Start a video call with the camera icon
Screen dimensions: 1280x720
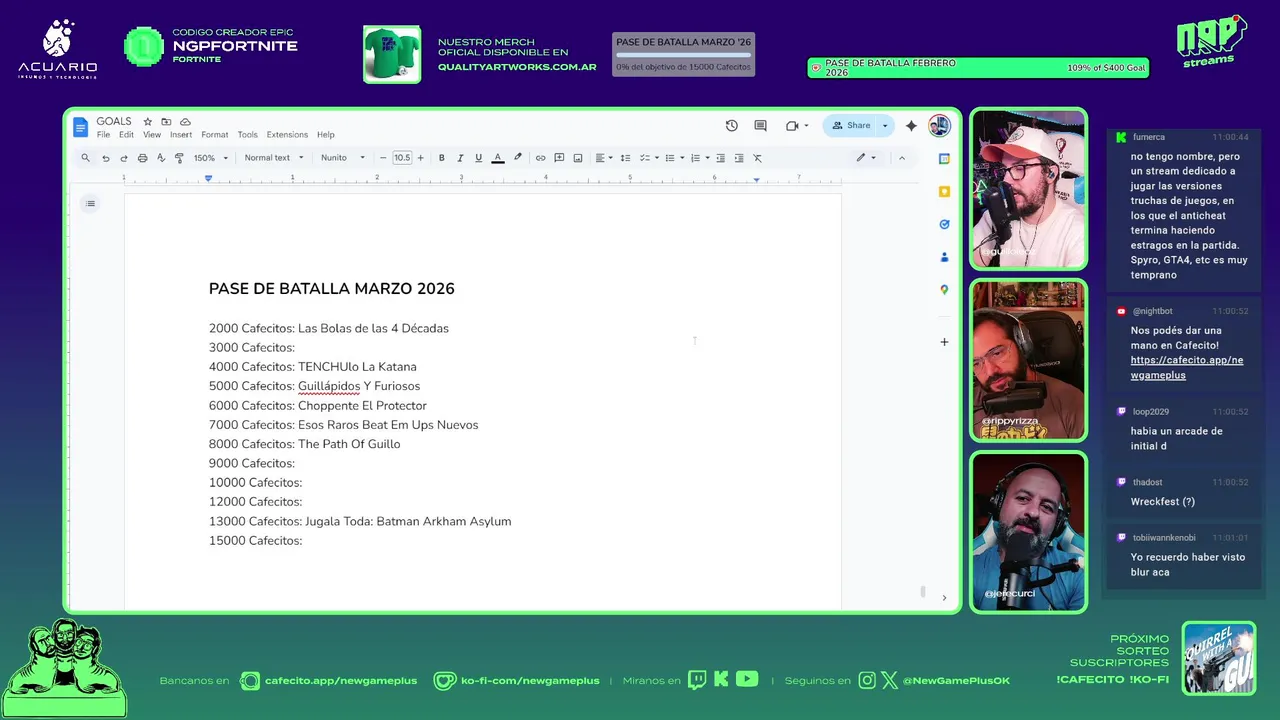point(792,126)
